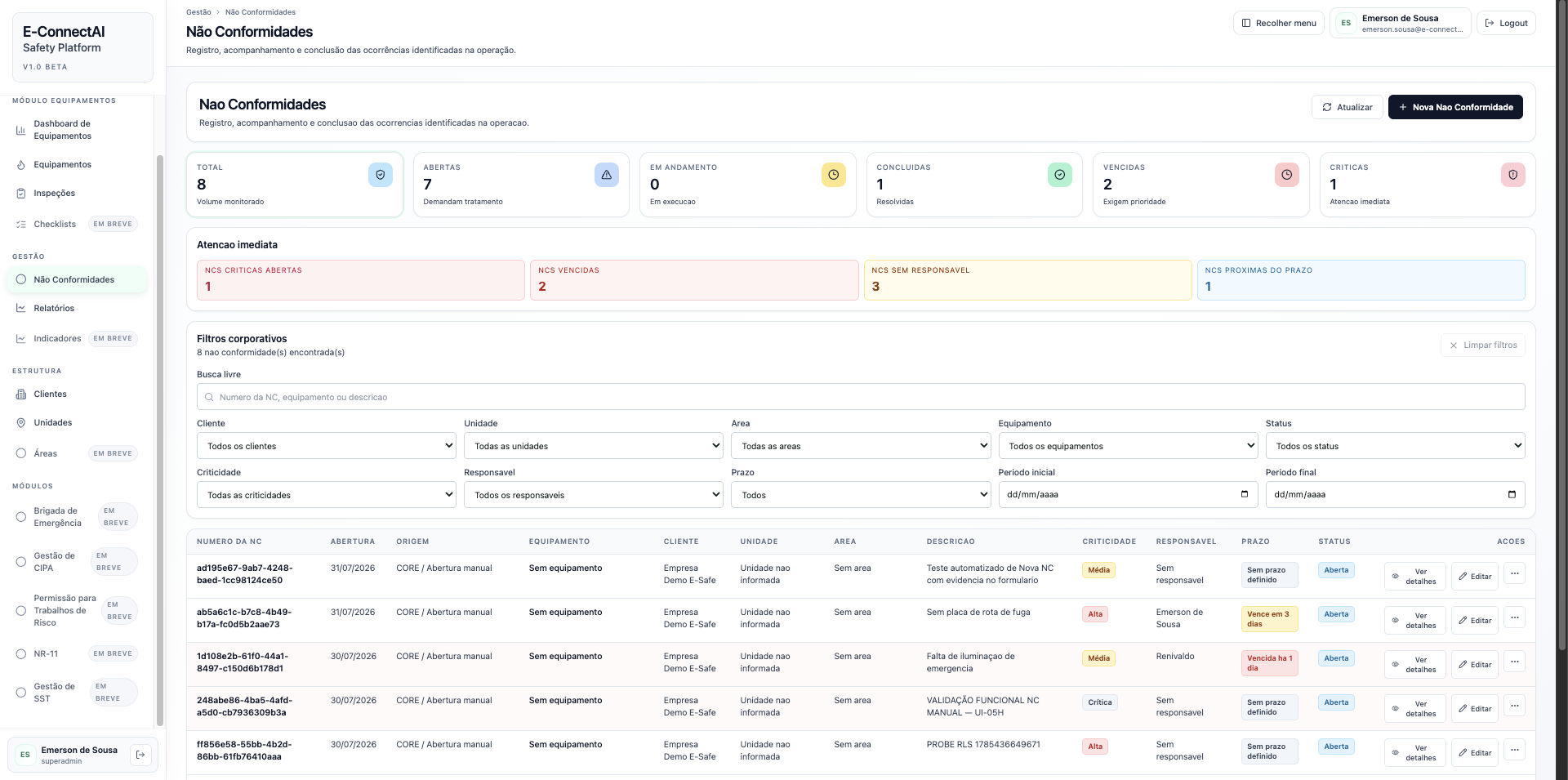This screenshot has height=780, width=1568.
Task: Open Inspeções clipboard icon in sidebar
Action: click(x=21, y=194)
